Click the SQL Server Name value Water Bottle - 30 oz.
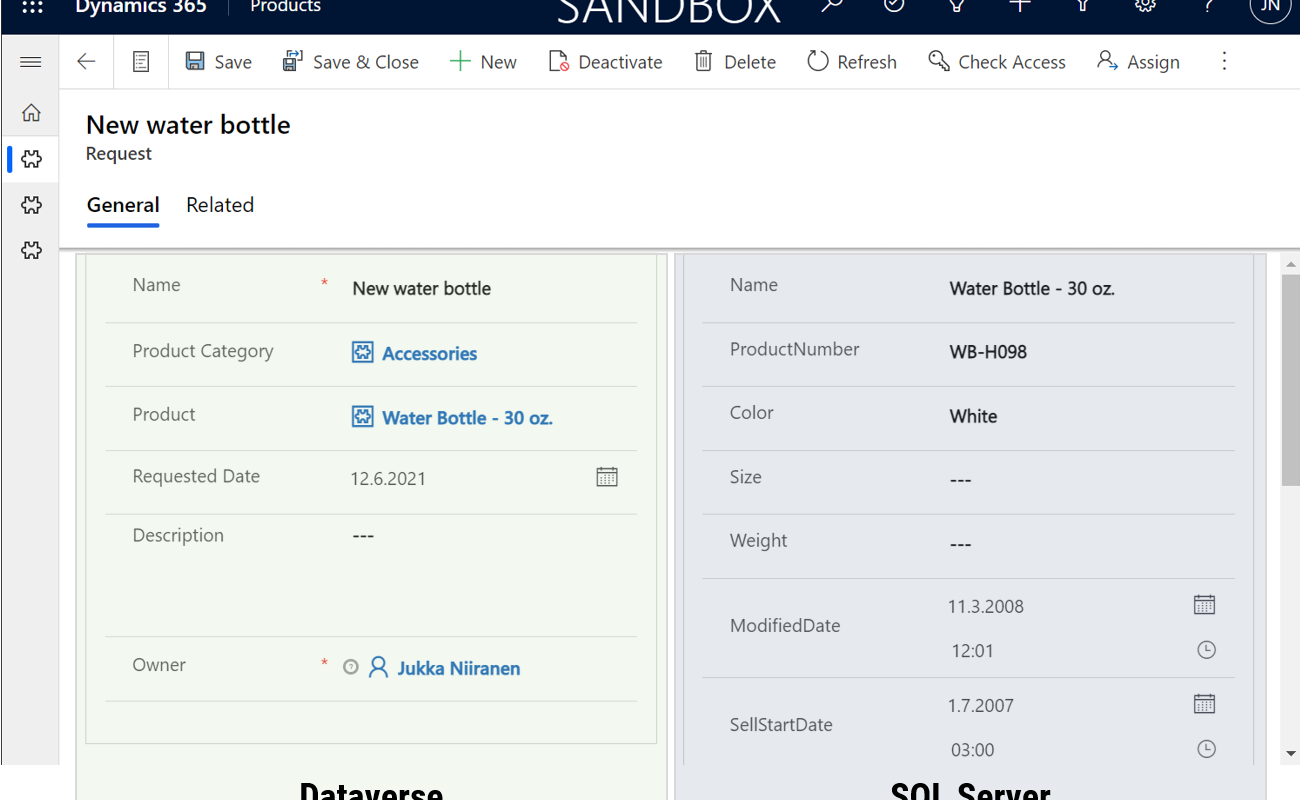 tap(1032, 289)
